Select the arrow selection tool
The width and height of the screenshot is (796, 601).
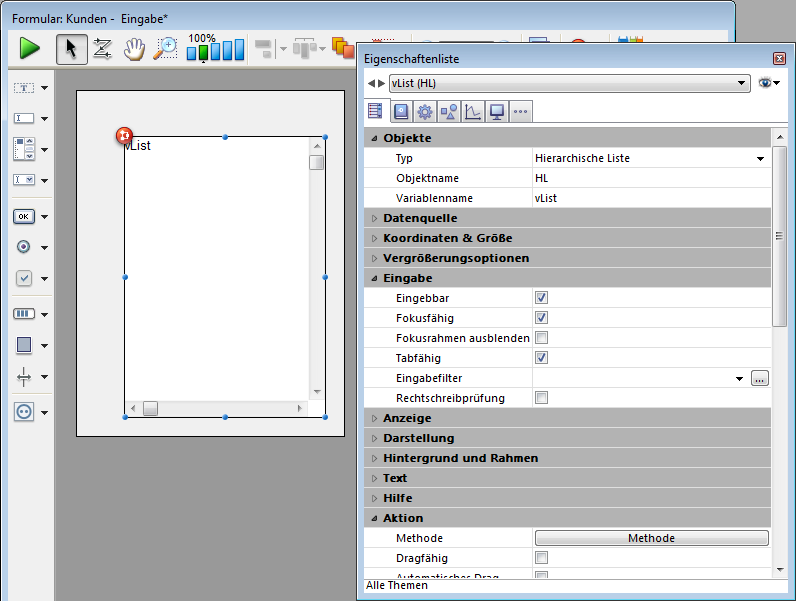[71, 48]
